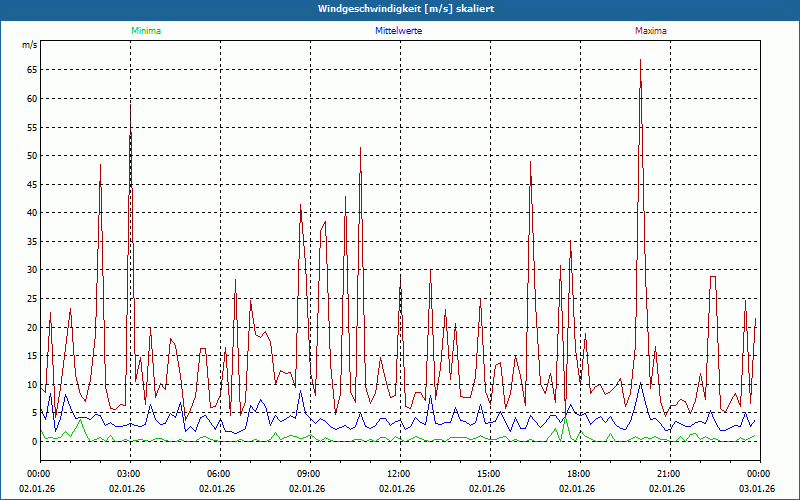
Task: Click the 45 y-axis value
Action: [32, 184]
